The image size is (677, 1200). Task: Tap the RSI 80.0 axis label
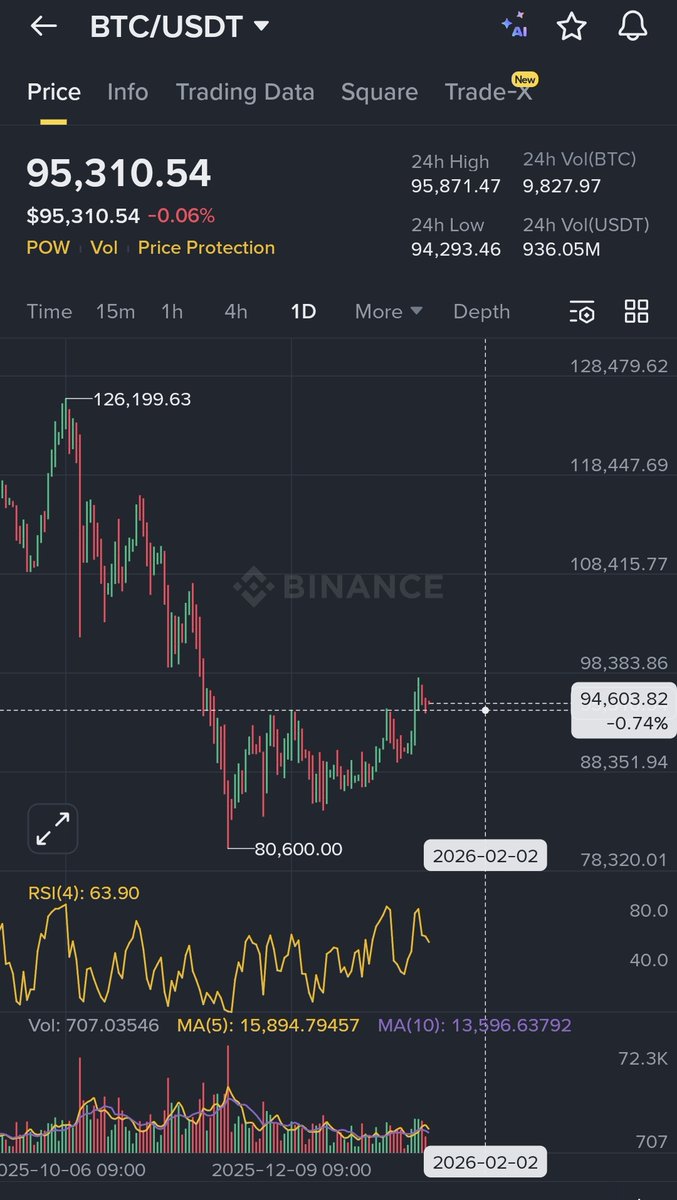[x=649, y=911]
